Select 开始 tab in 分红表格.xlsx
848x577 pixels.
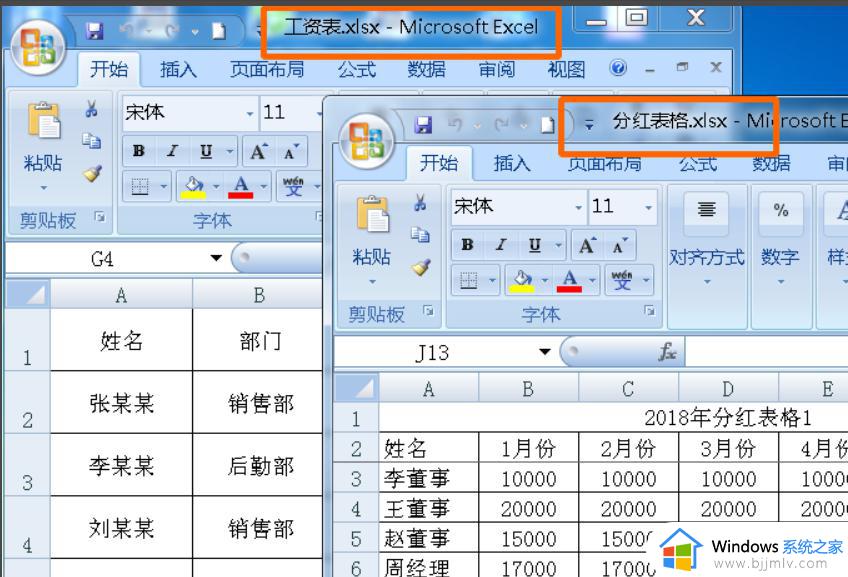(439, 163)
